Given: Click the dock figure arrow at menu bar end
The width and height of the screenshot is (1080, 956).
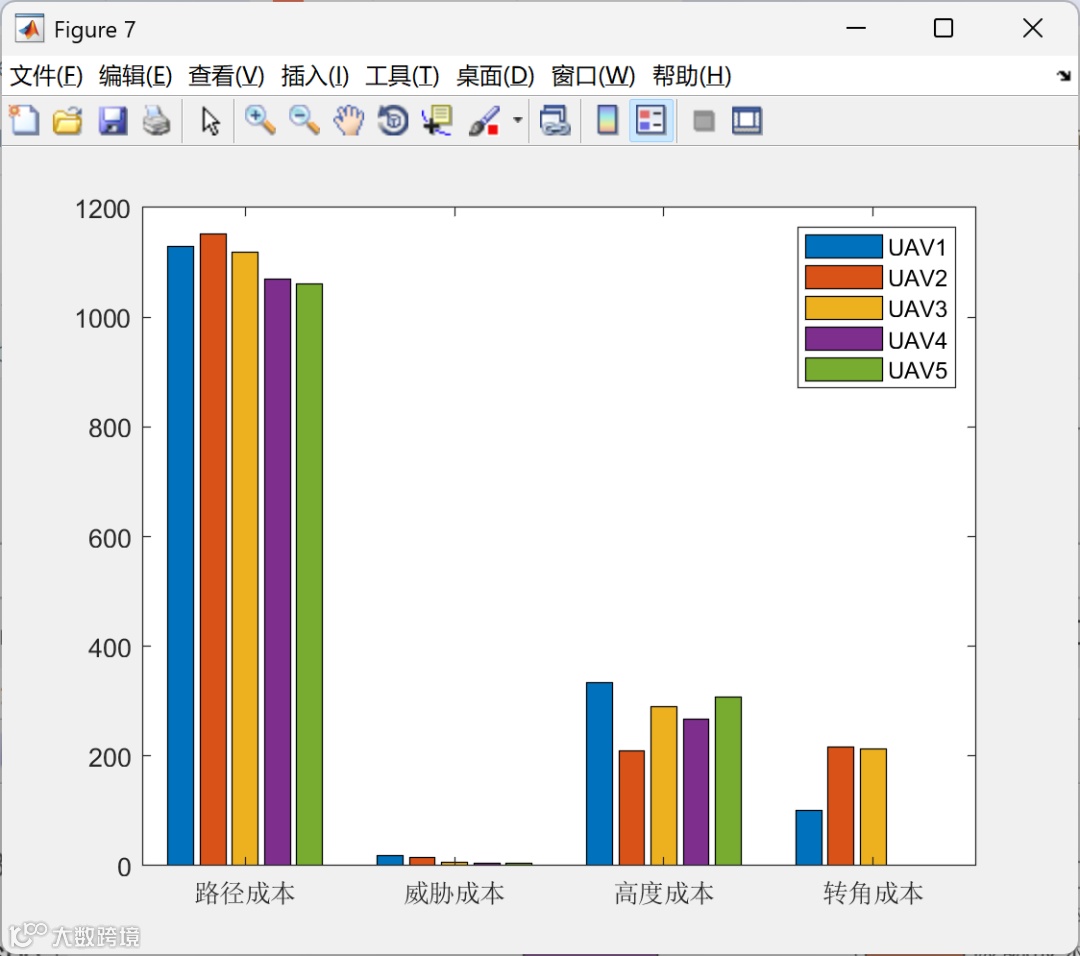Looking at the screenshot, I should [1063, 75].
